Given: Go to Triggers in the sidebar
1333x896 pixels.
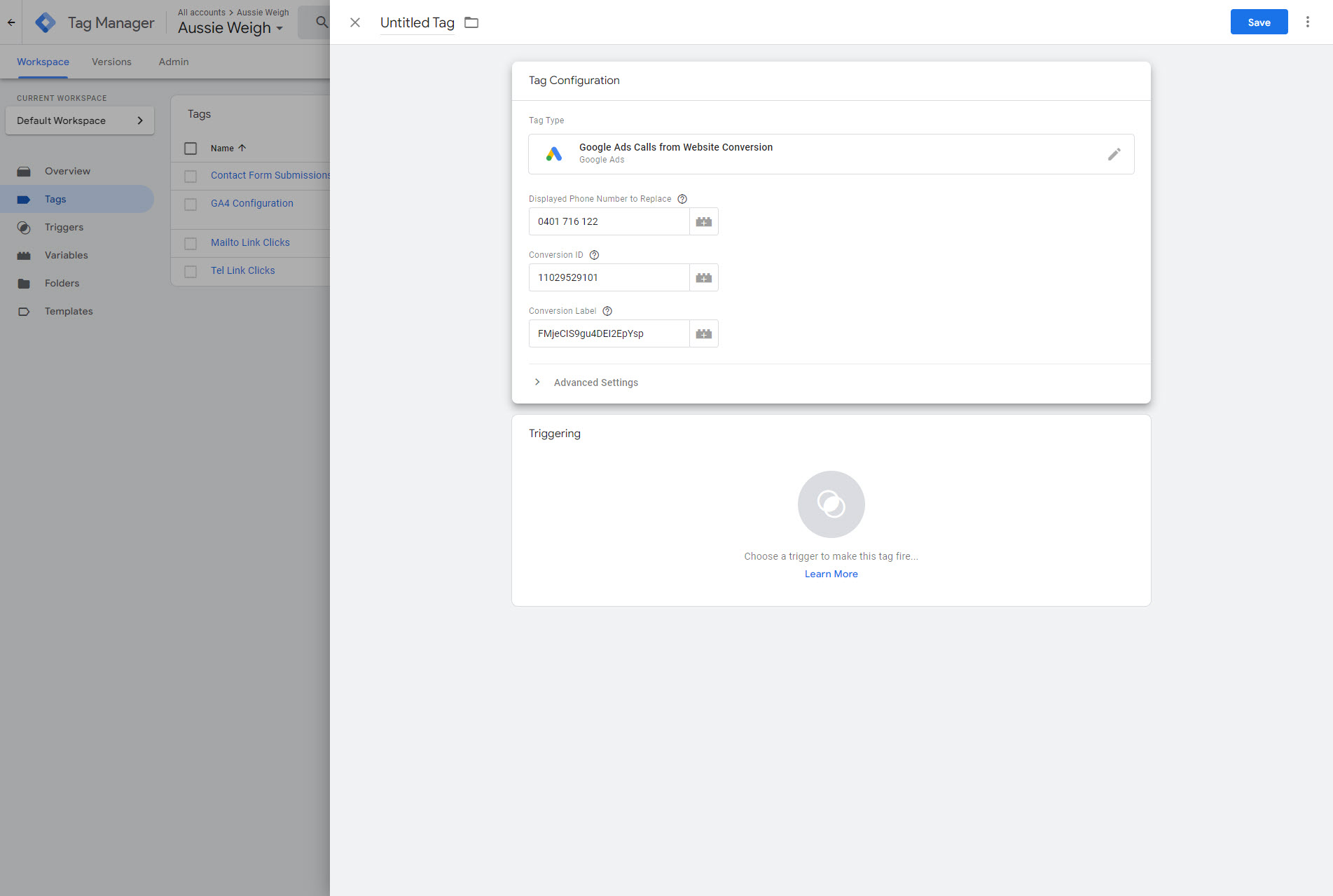Looking at the screenshot, I should tap(64, 227).
